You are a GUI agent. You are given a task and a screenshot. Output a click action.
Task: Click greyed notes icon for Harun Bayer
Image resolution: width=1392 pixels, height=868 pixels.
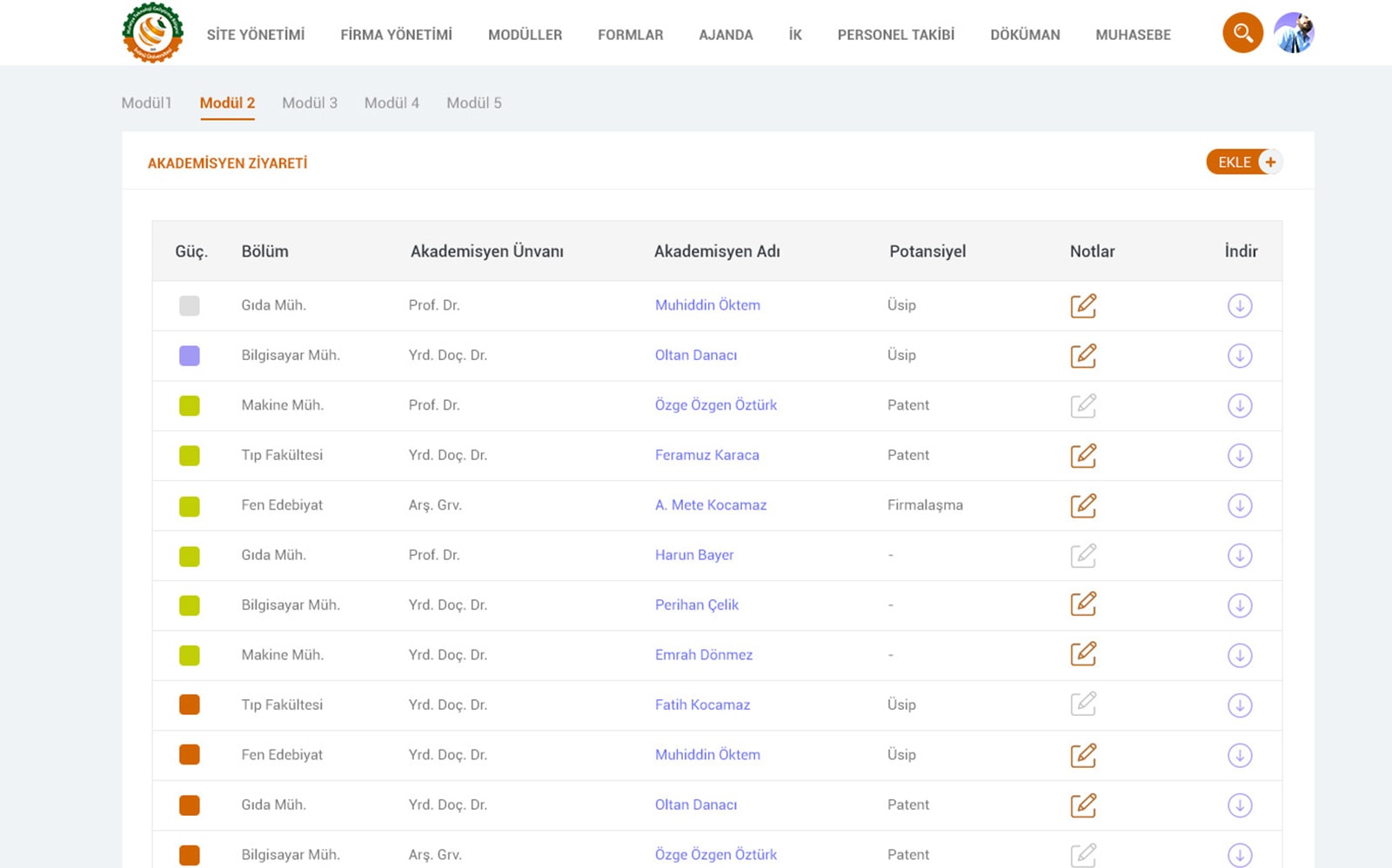1082,556
